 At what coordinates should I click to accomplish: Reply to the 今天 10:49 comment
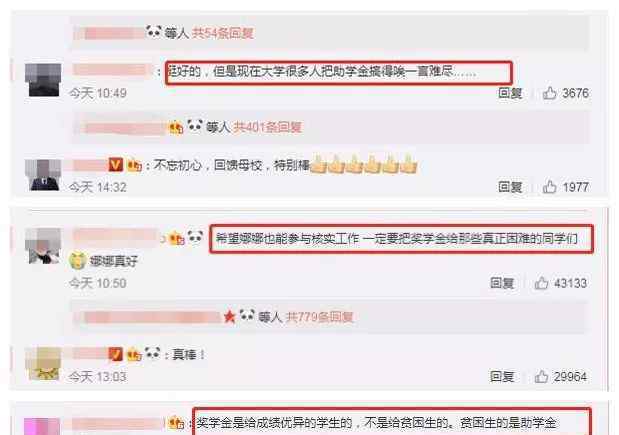coord(510,93)
